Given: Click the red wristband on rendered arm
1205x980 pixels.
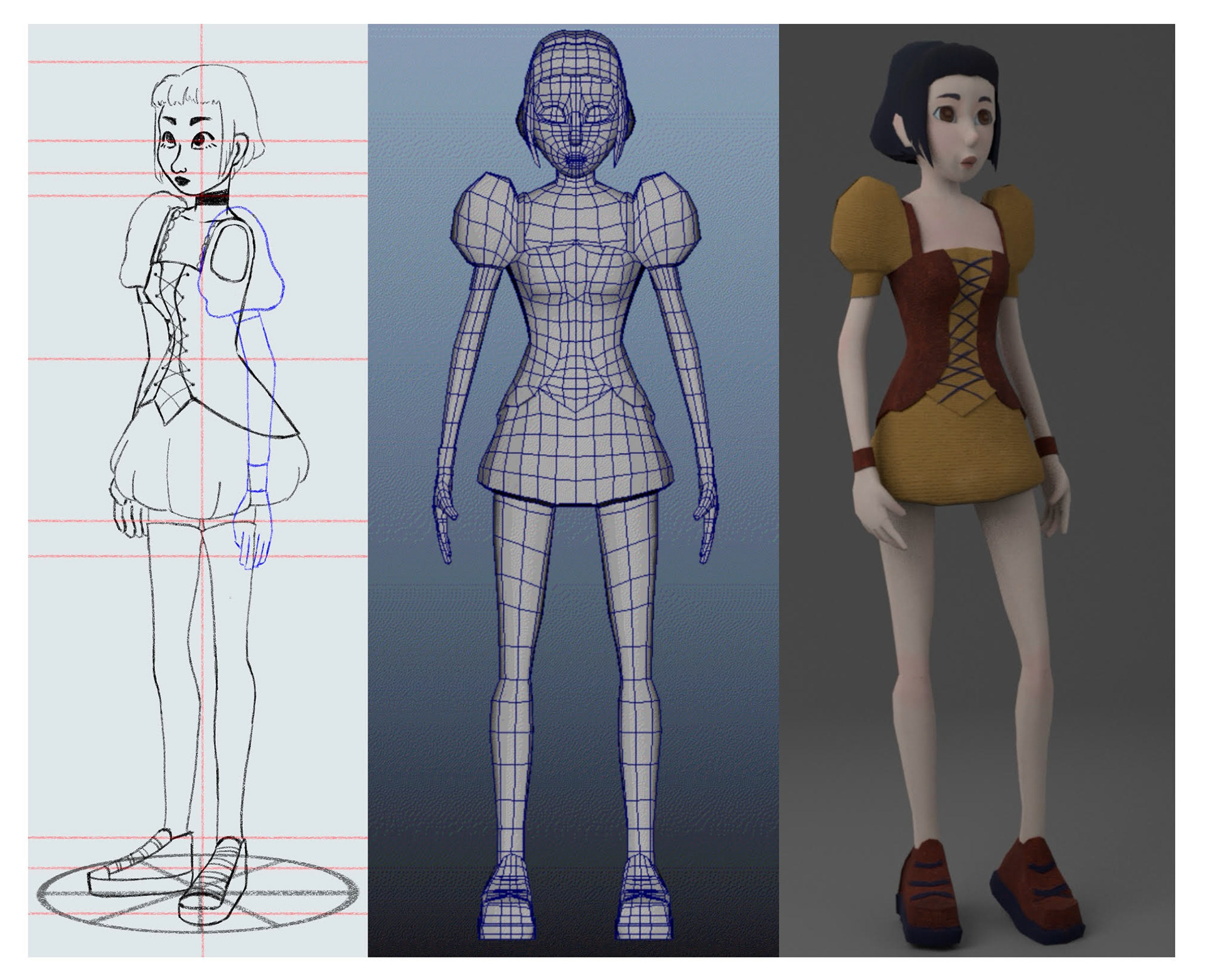Looking at the screenshot, I should pyautogui.click(x=863, y=458).
